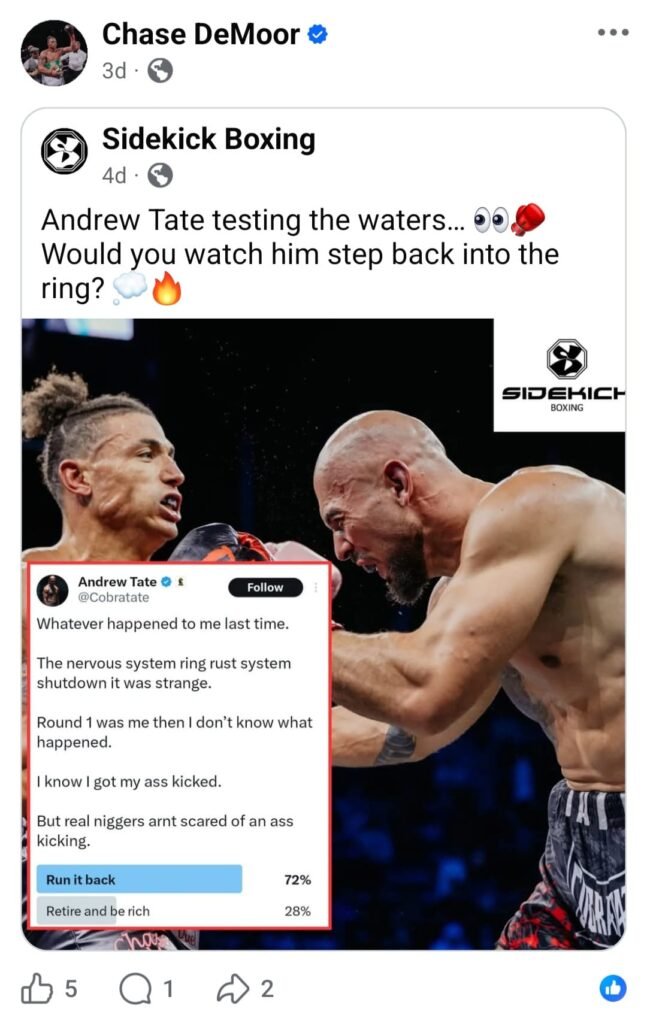Click the Sidekick Boxing logo on the image
647x1024 pixels.
[566, 375]
